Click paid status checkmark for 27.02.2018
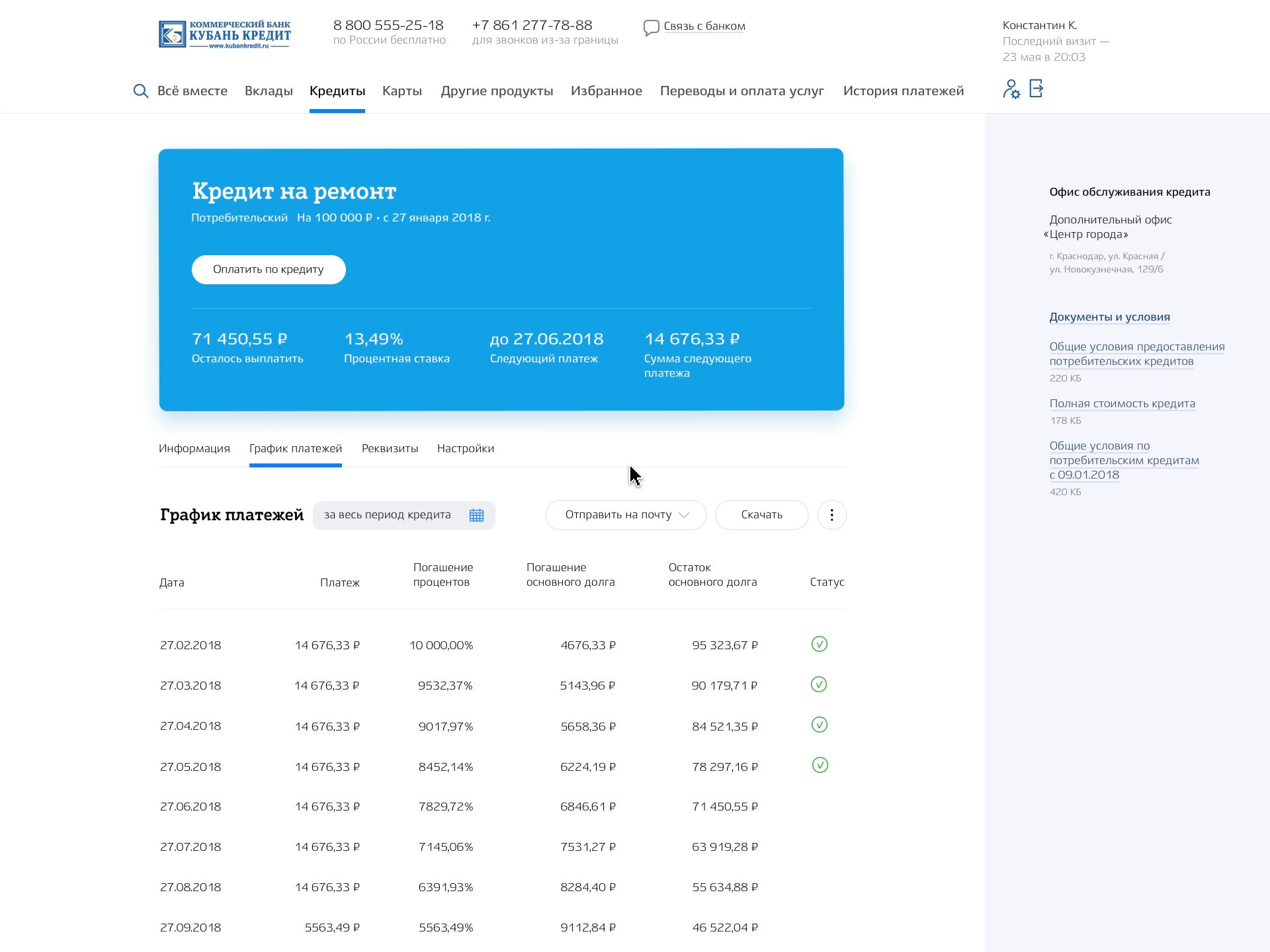 819,644
